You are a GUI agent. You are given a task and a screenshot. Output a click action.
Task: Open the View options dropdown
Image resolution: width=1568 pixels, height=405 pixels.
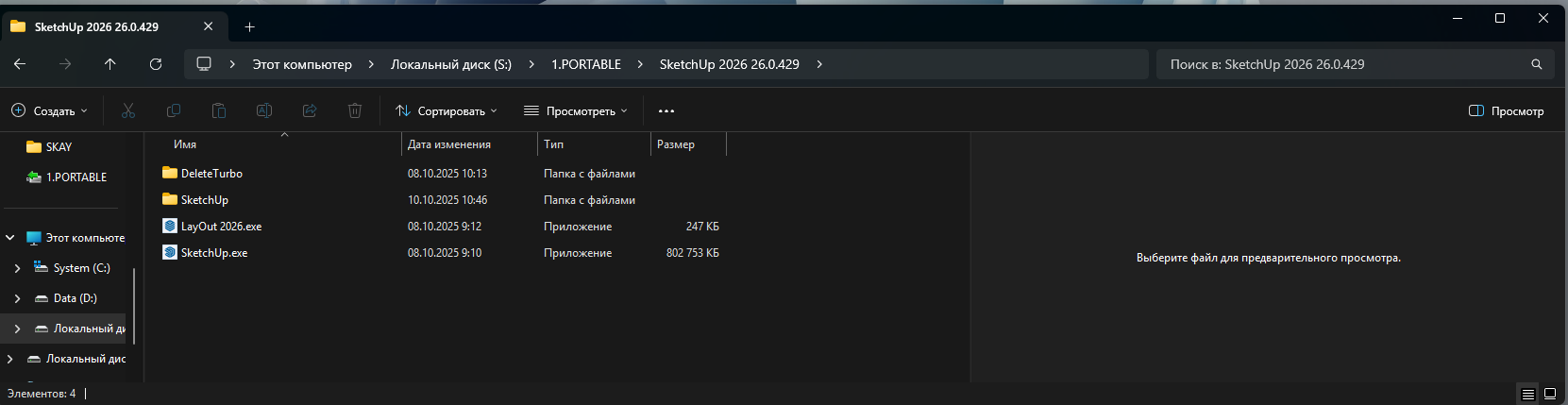coord(575,110)
